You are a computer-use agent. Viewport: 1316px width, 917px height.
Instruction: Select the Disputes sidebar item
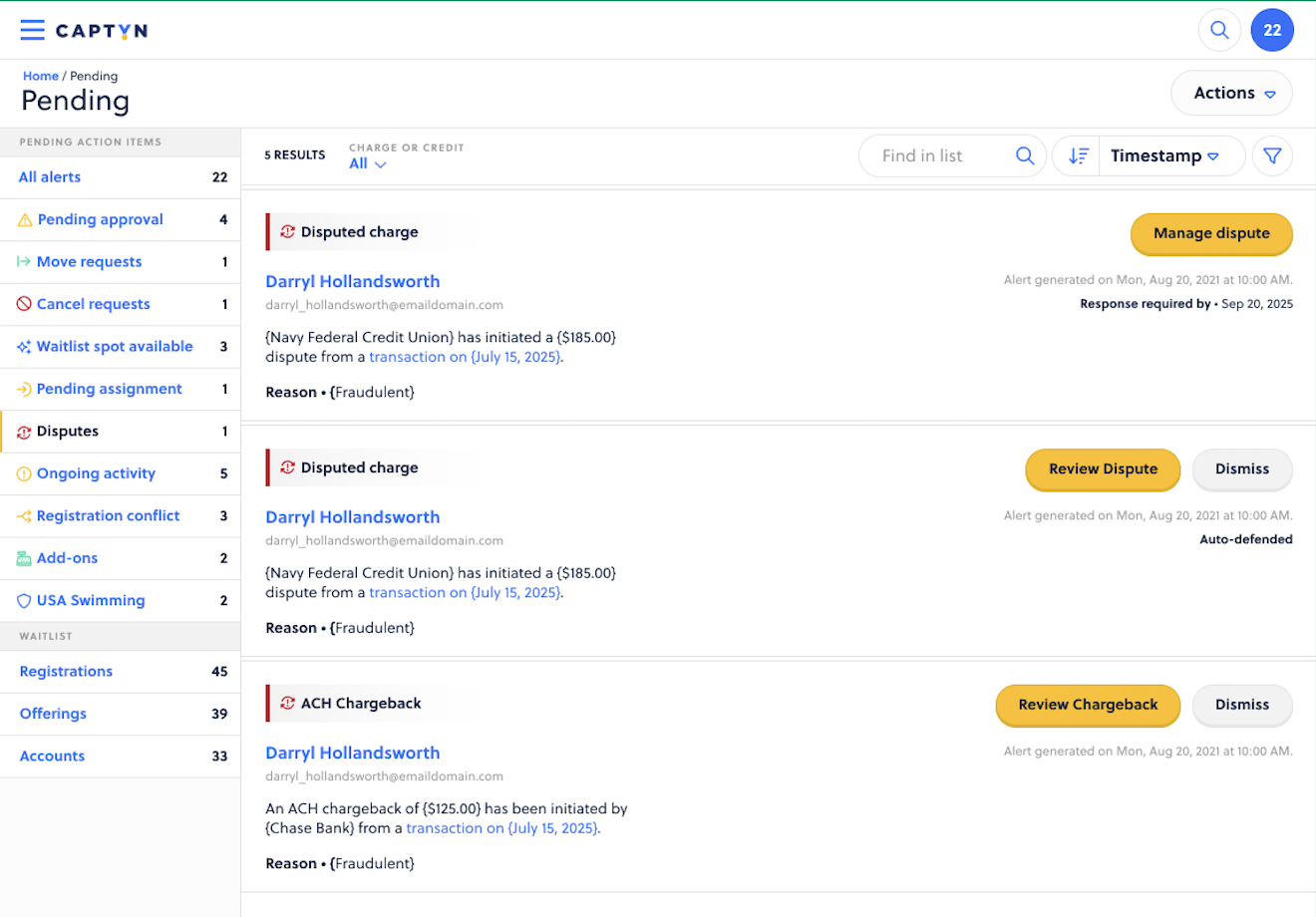[x=120, y=432]
